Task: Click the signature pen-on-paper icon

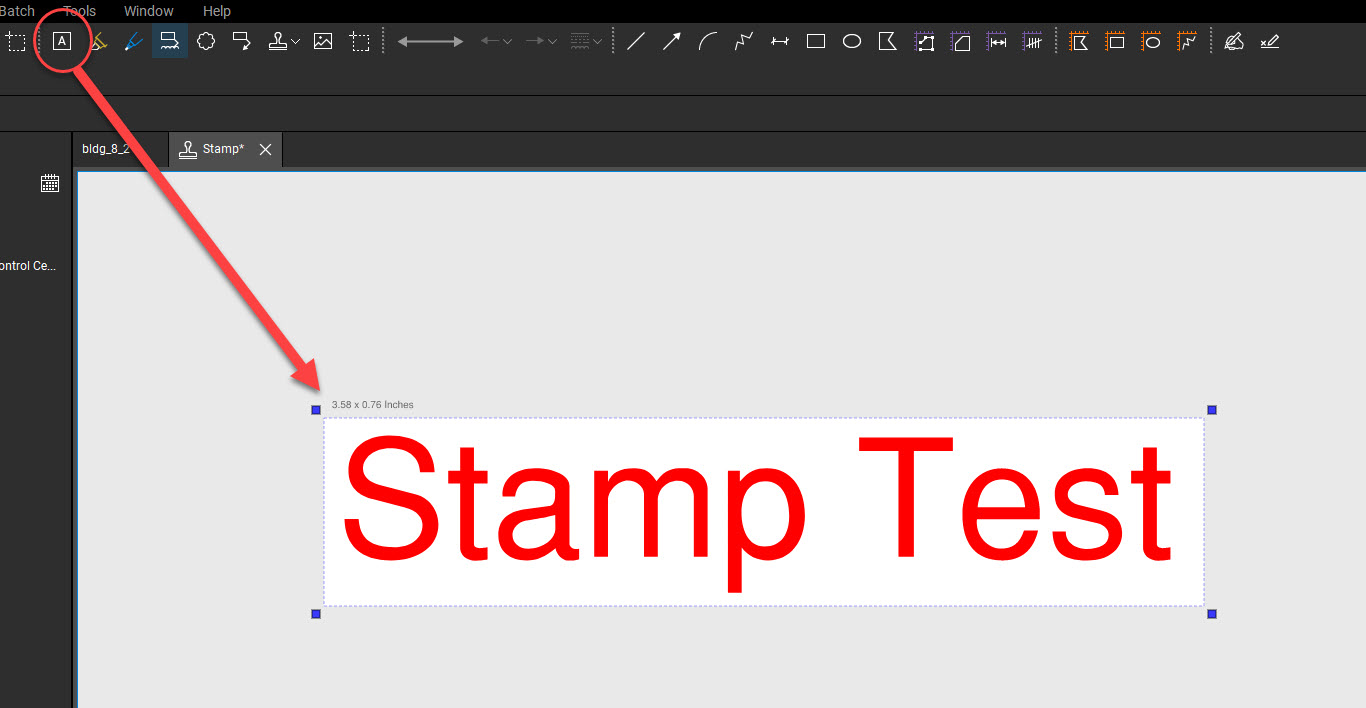Action: click(1234, 41)
